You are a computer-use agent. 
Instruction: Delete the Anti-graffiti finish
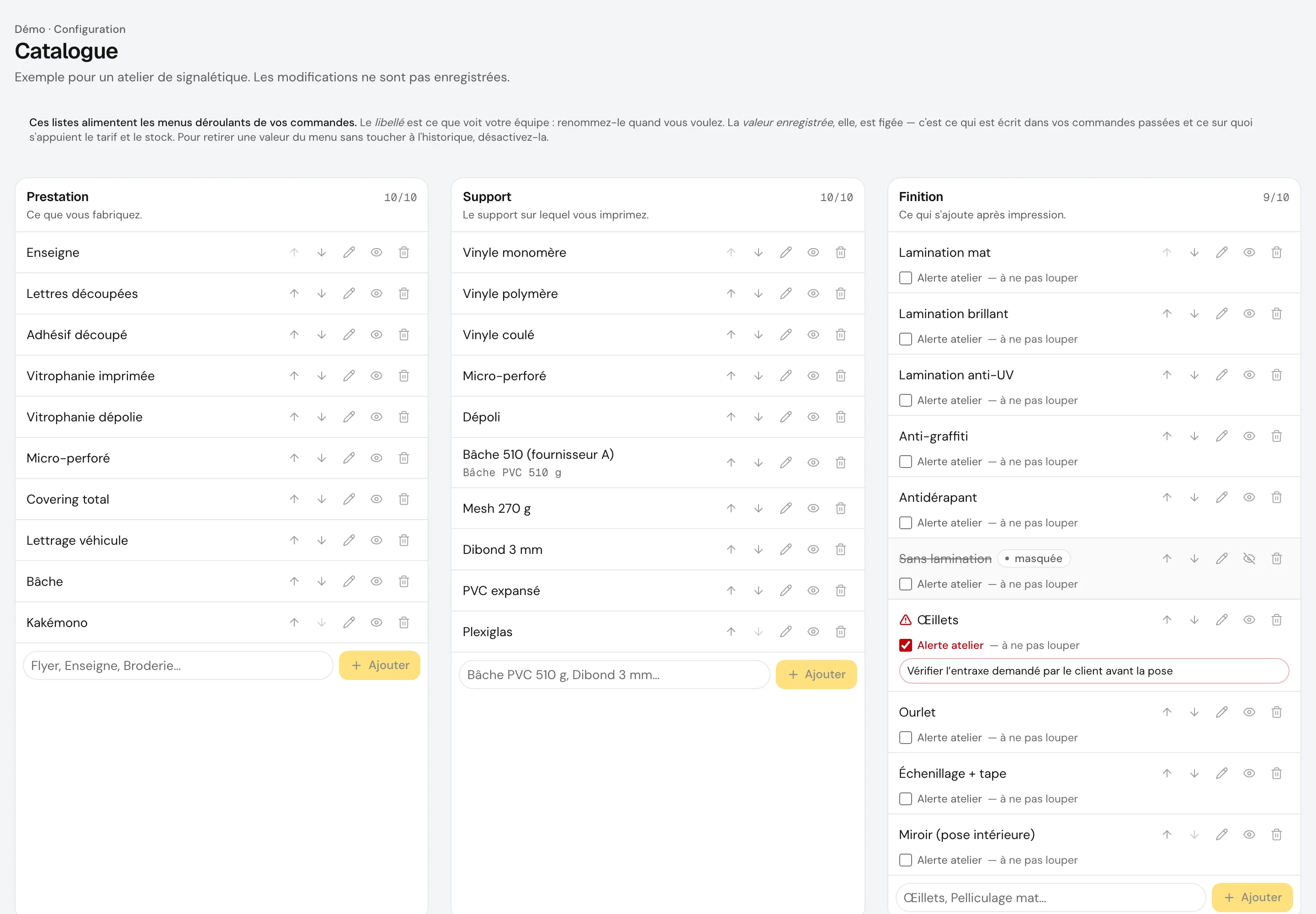click(1277, 436)
